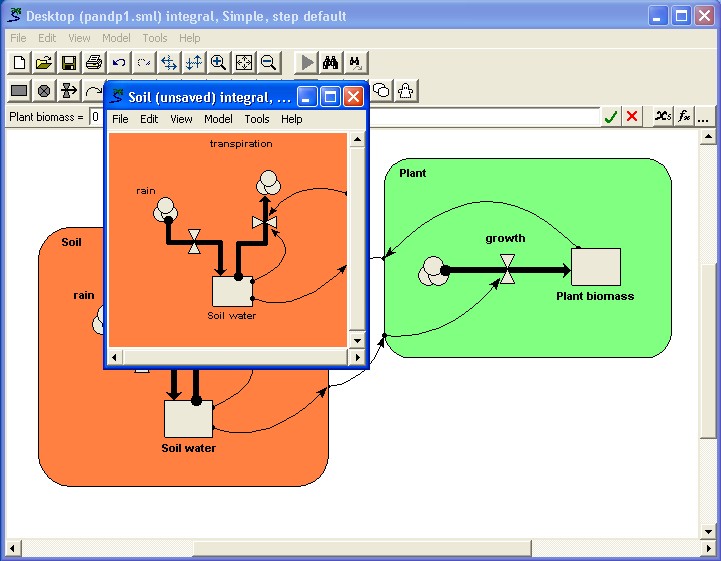Click the right arrow of Soil window horizontal scrollbar
Viewport: 721px width, 561px height.
click(x=357, y=357)
